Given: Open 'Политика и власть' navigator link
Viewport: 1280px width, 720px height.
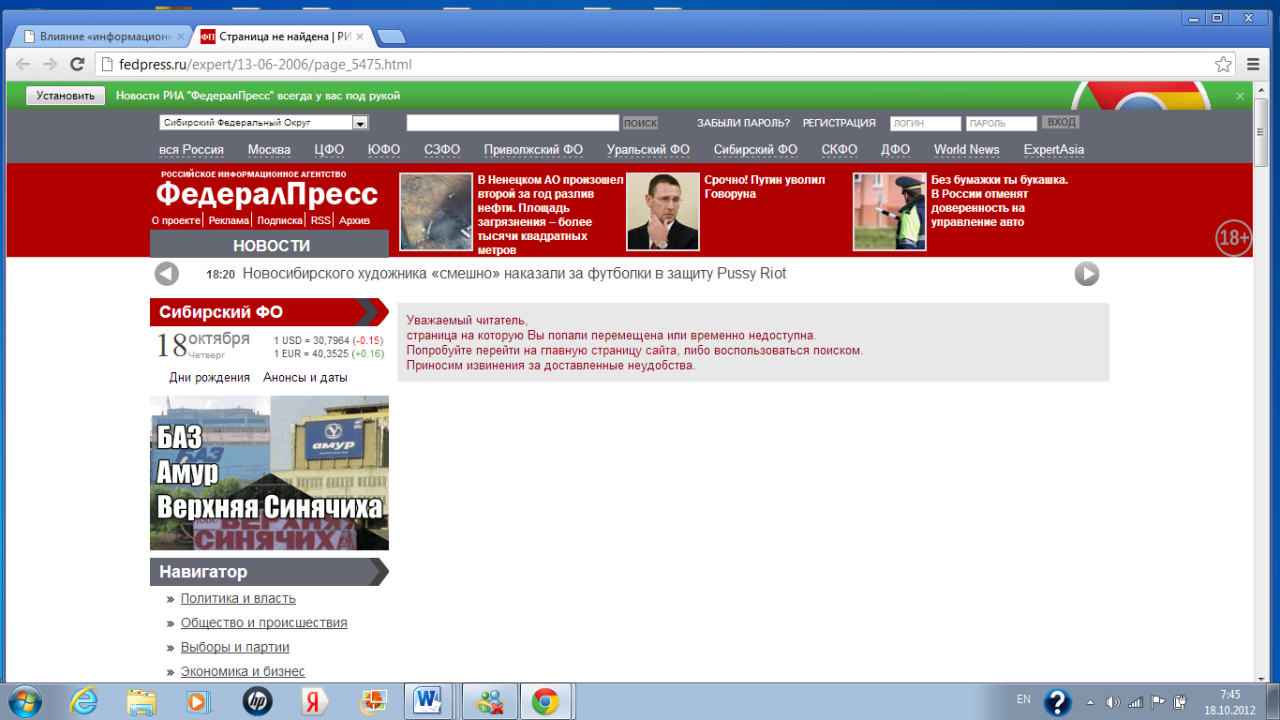Looking at the screenshot, I should click(x=238, y=599).
